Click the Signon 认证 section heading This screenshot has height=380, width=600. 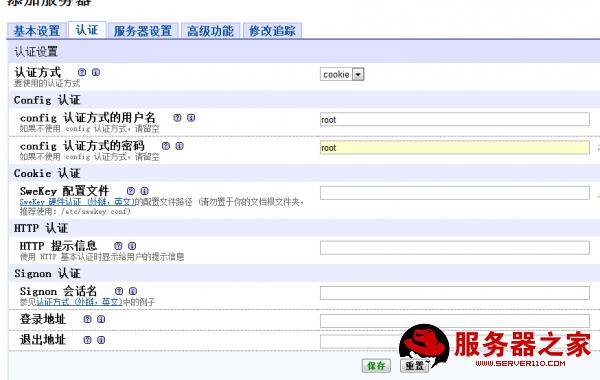point(47,273)
